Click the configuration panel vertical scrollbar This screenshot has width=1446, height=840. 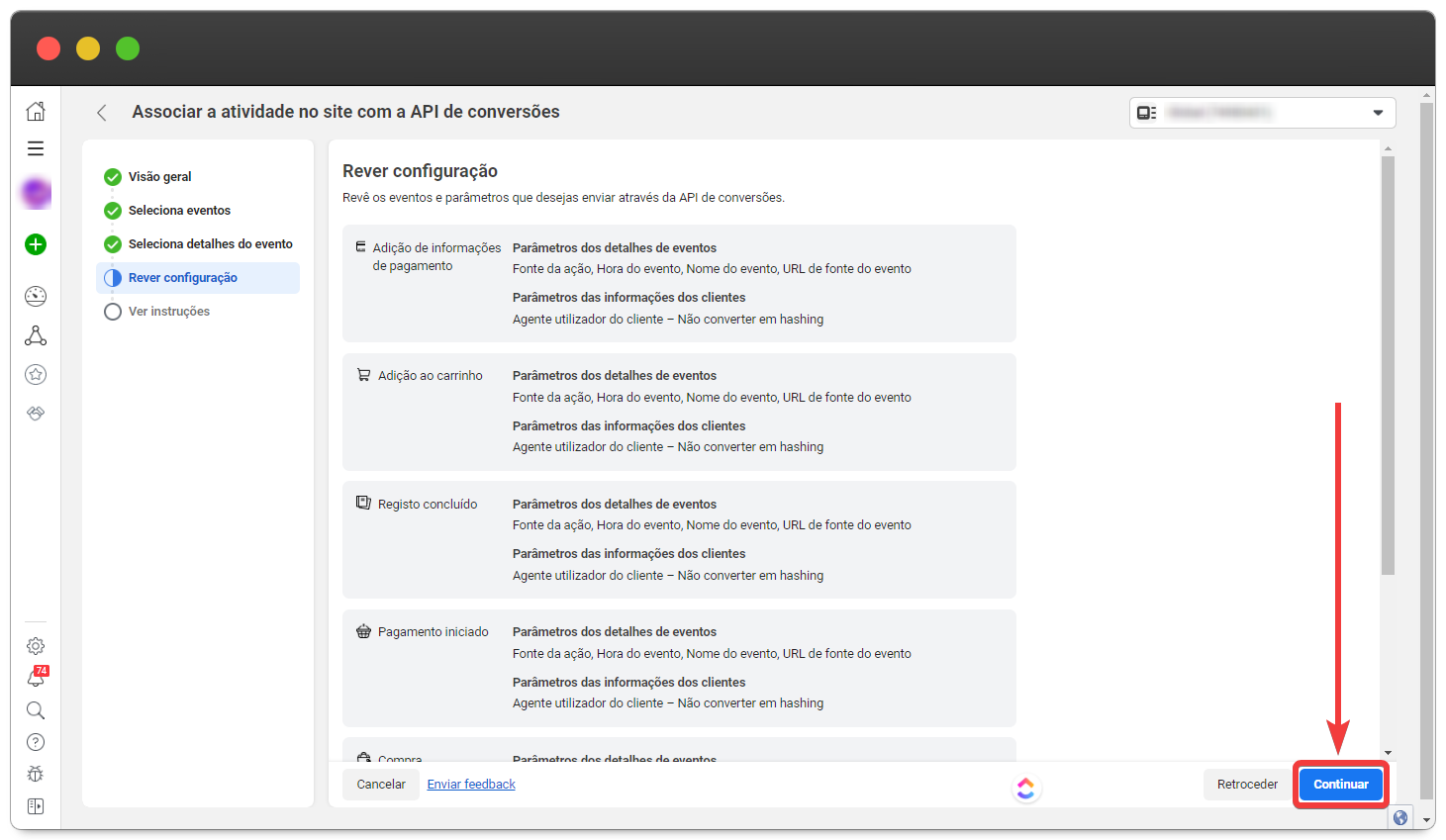tap(1388, 366)
